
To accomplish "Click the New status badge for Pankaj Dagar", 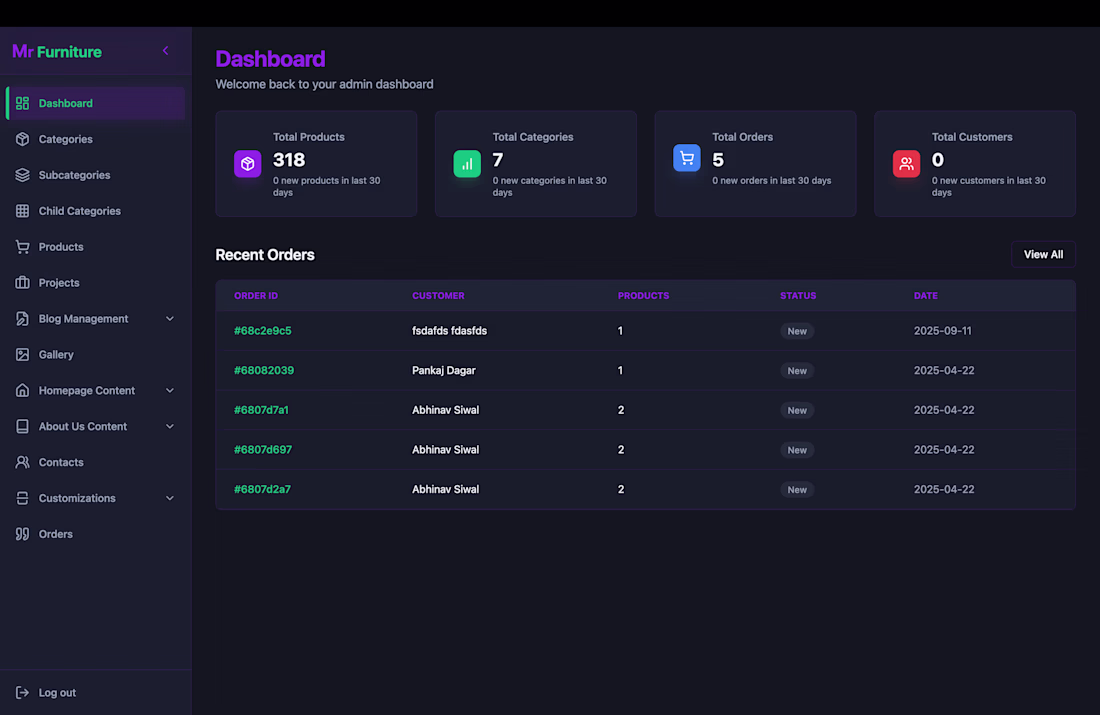I will tap(797, 370).
